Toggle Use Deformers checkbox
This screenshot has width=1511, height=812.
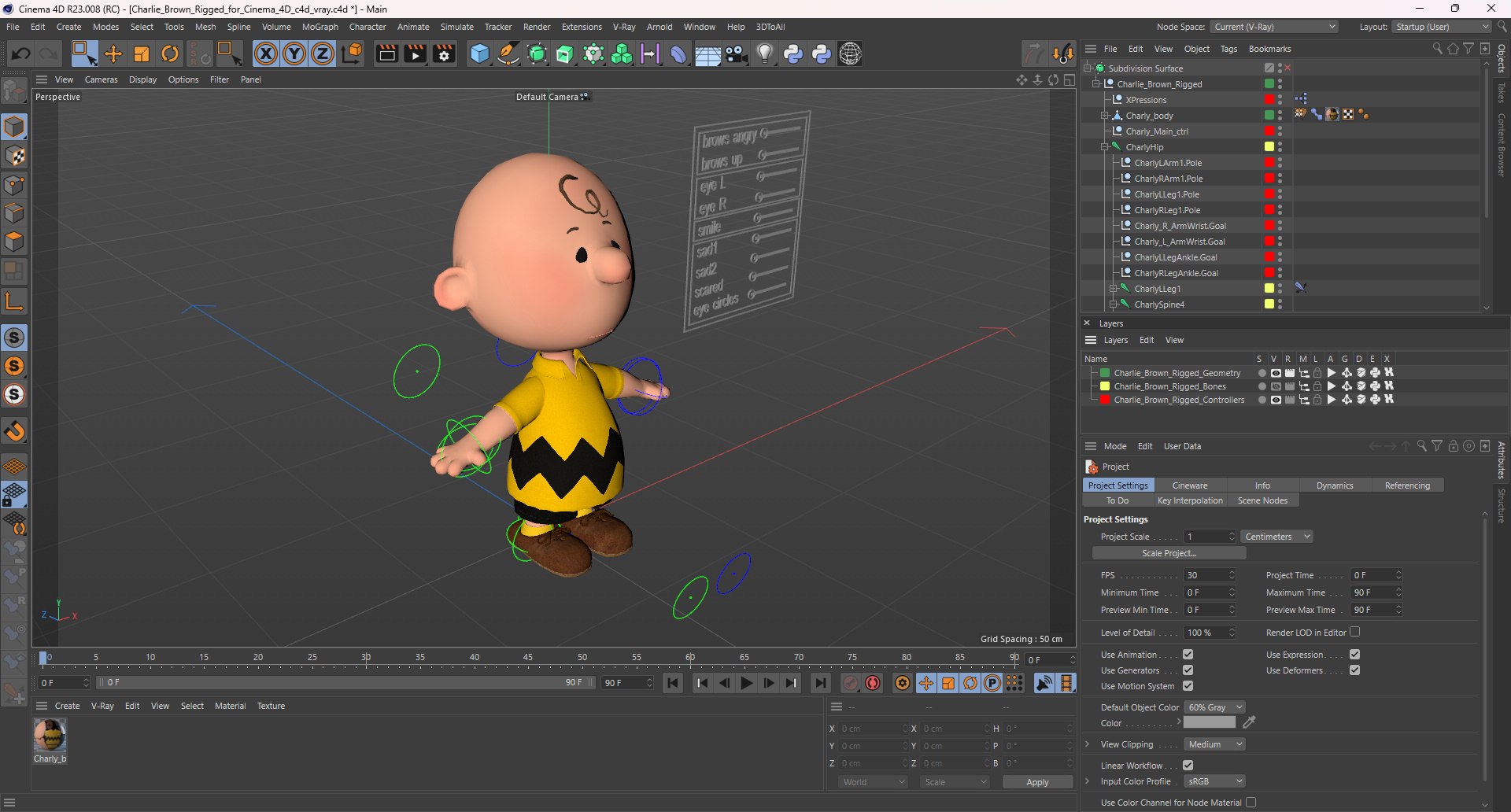1355,670
